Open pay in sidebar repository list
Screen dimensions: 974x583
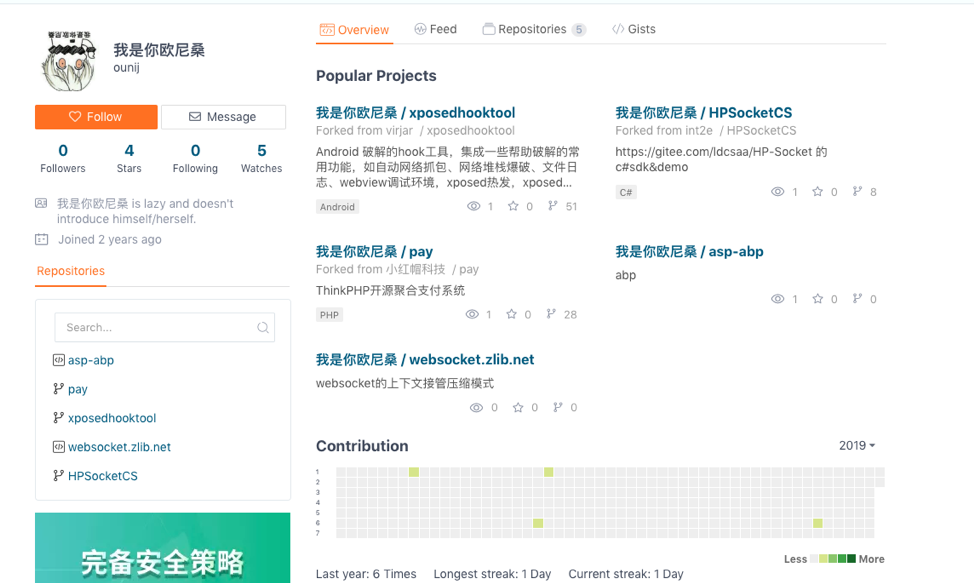[x=78, y=389]
